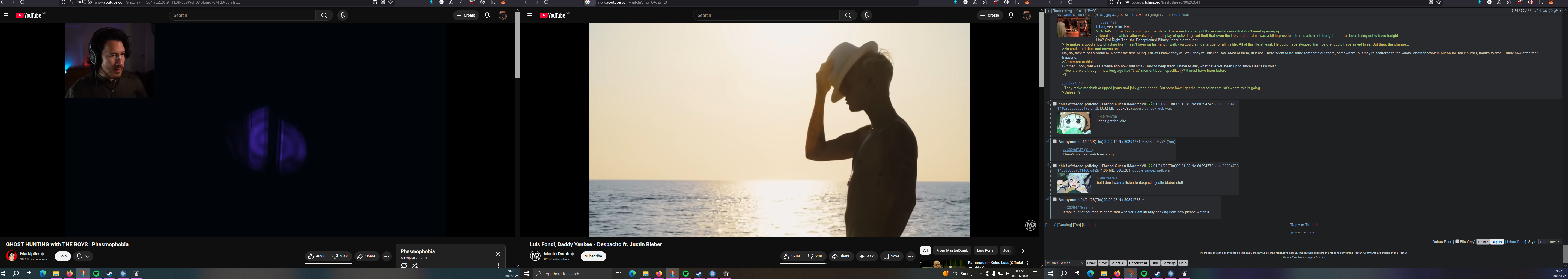Start voice search in Despacito YouTube window

click(867, 15)
